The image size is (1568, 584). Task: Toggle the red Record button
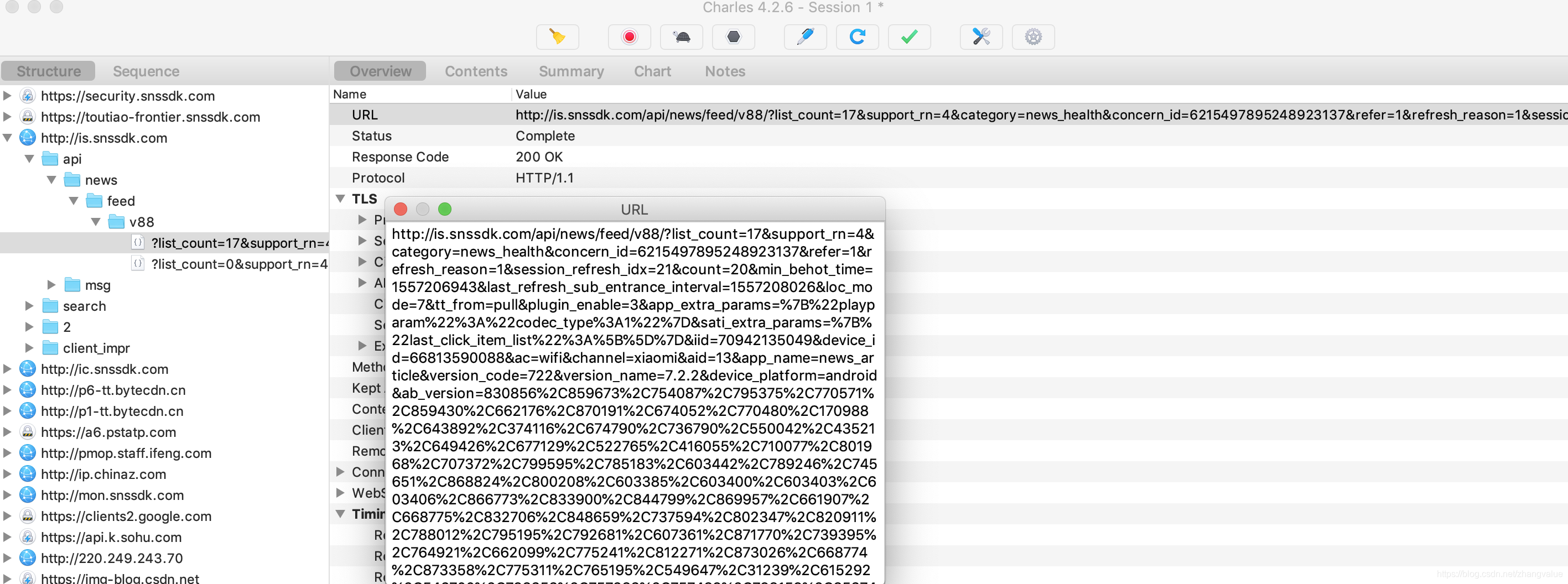pyautogui.click(x=630, y=37)
